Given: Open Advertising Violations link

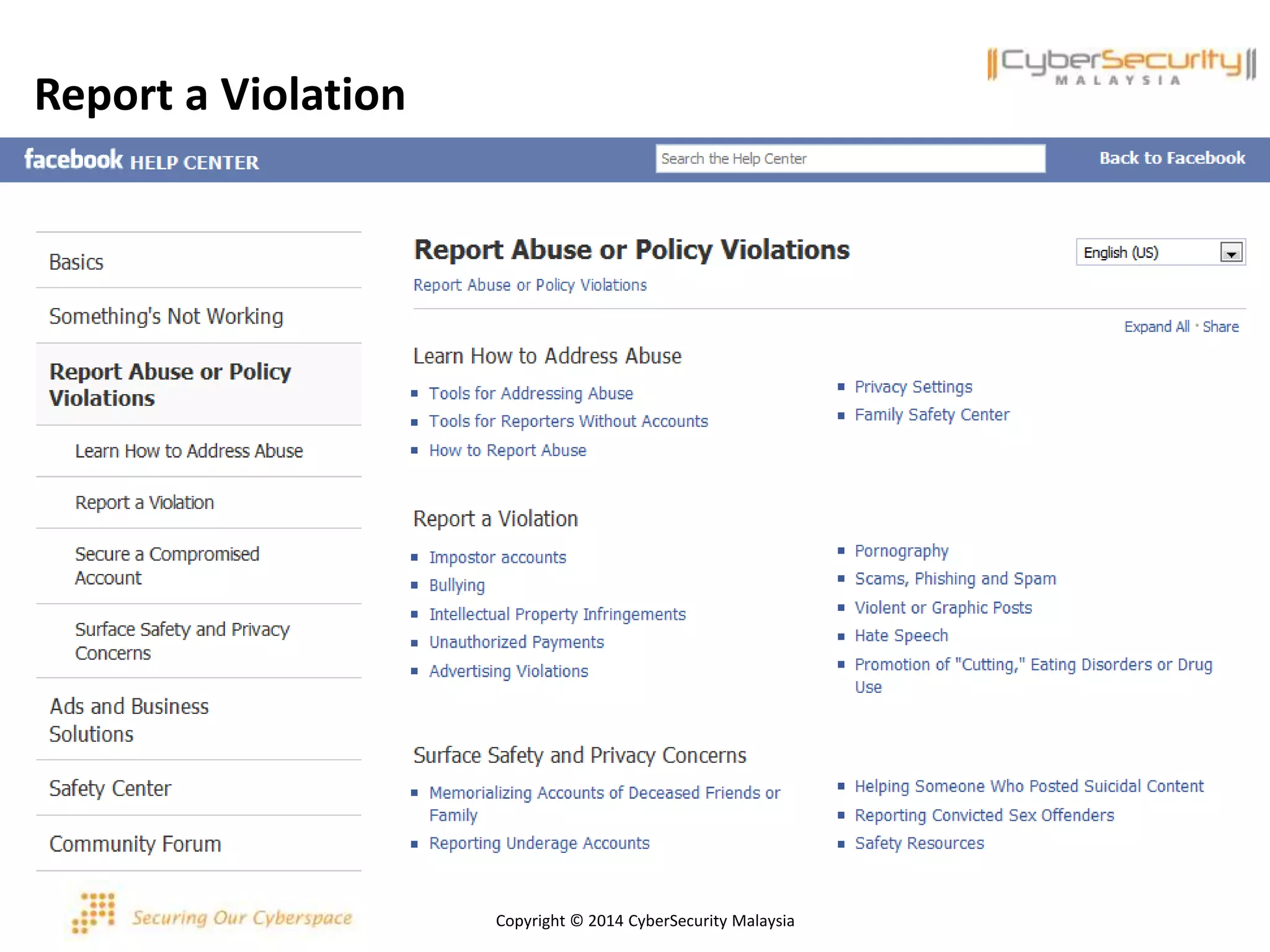Looking at the screenshot, I should pos(508,671).
